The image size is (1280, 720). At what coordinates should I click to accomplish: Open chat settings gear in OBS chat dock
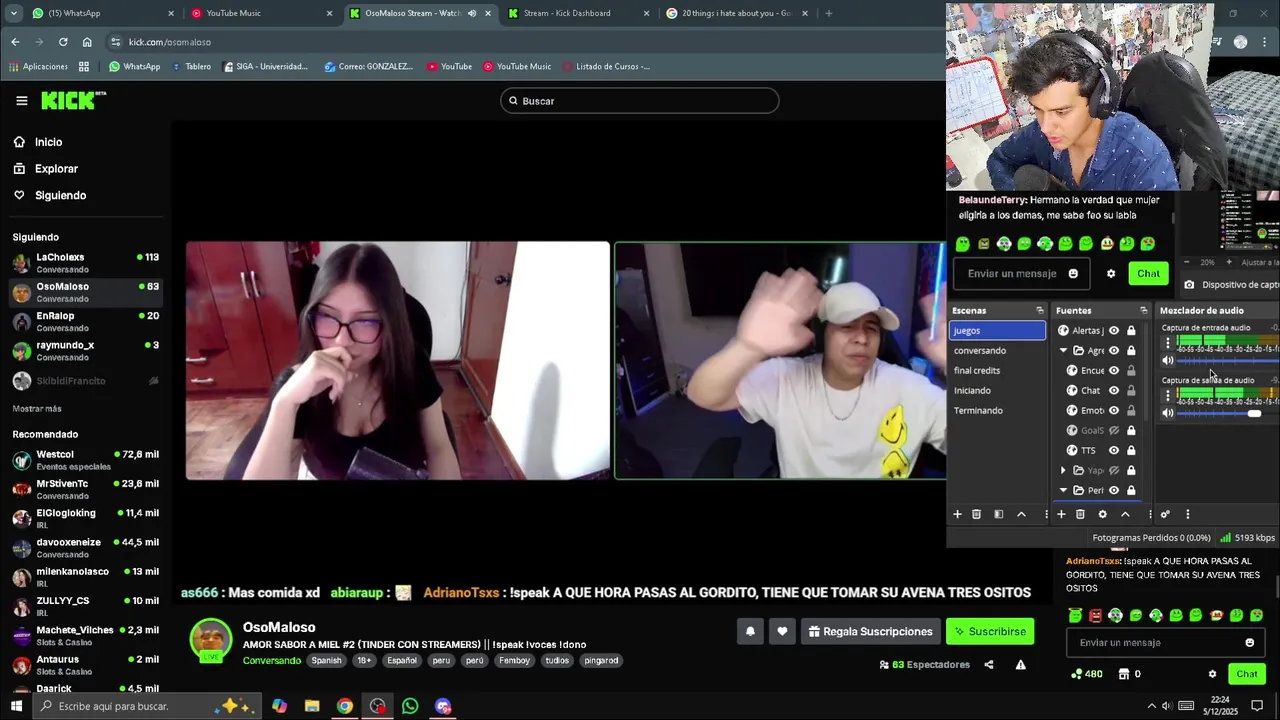[1110, 273]
